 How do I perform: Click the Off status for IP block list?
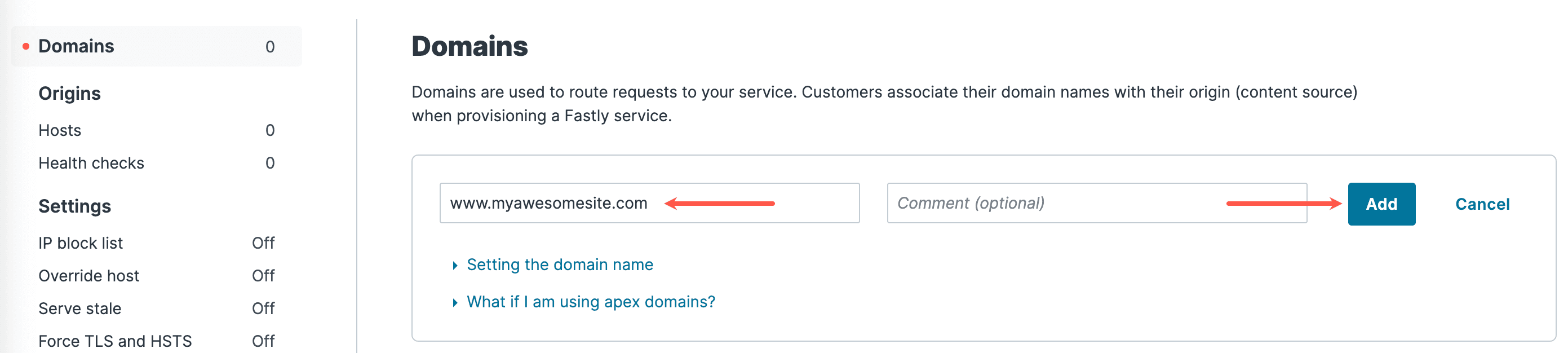coord(263,243)
